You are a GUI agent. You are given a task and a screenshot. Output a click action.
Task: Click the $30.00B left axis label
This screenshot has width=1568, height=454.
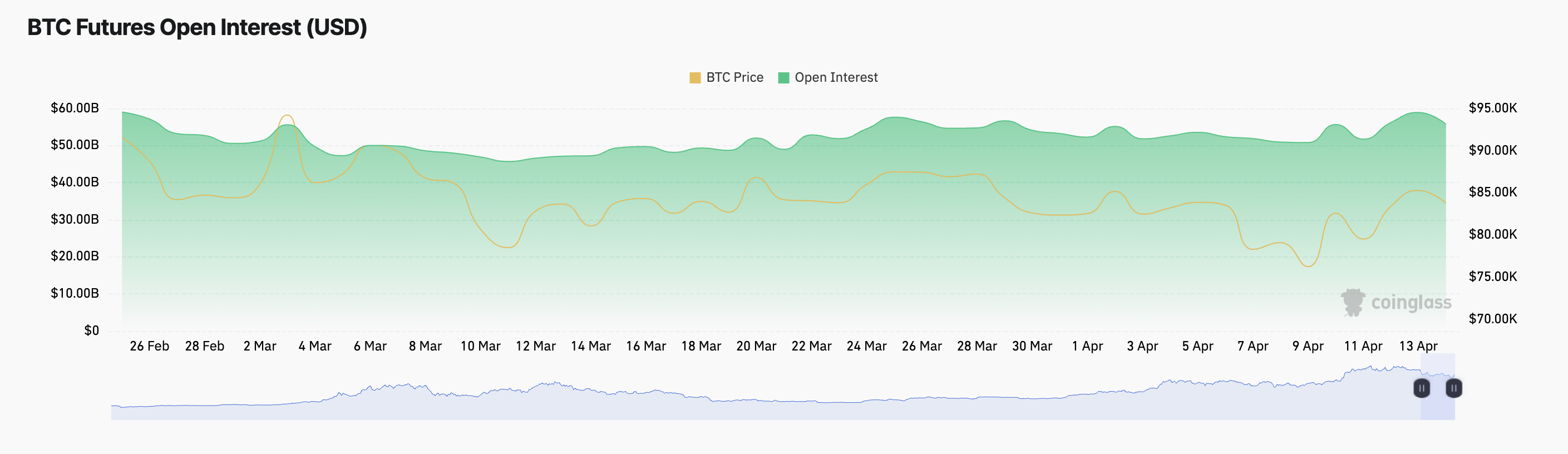(x=74, y=219)
